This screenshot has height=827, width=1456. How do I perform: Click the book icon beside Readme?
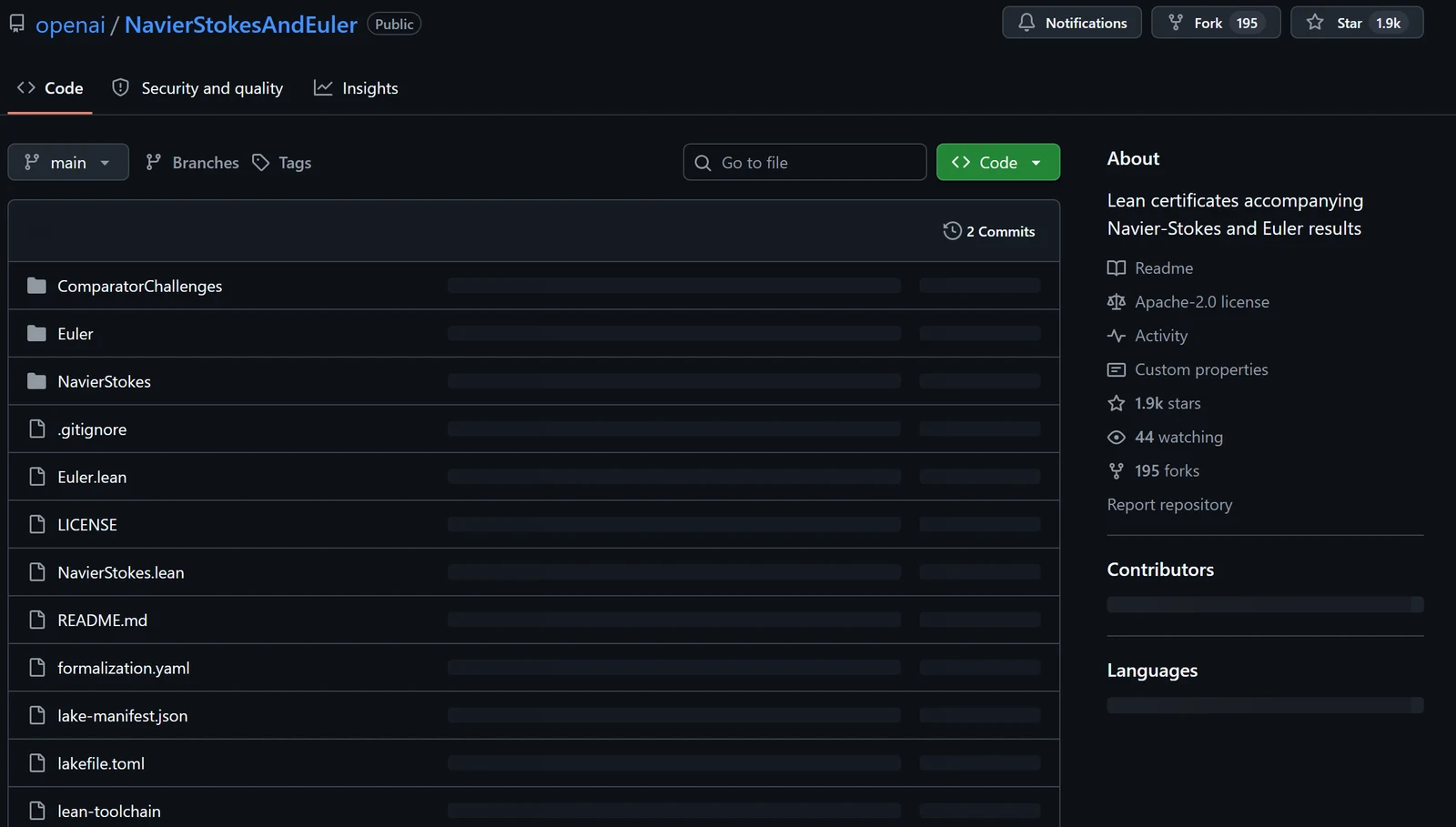[x=1117, y=267]
